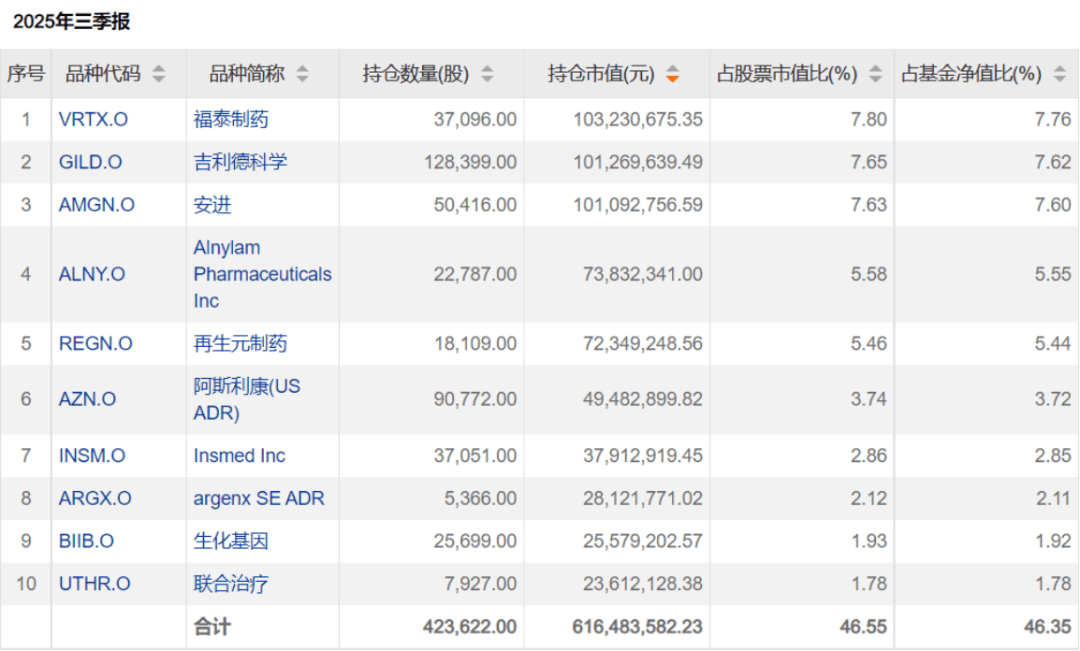Select holding quantity 5,366.00
The height and width of the screenshot is (651, 1080).
click(480, 499)
